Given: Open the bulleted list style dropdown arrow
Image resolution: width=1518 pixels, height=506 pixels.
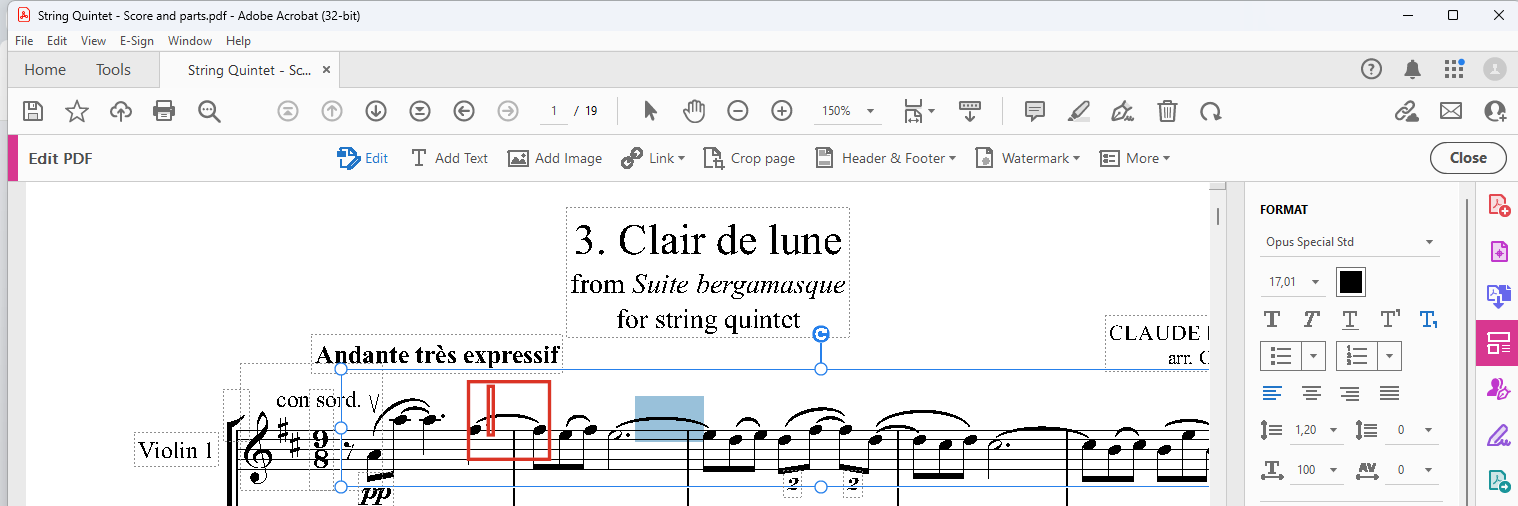Looking at the screenshot, I should click(x=1313, y=356).
